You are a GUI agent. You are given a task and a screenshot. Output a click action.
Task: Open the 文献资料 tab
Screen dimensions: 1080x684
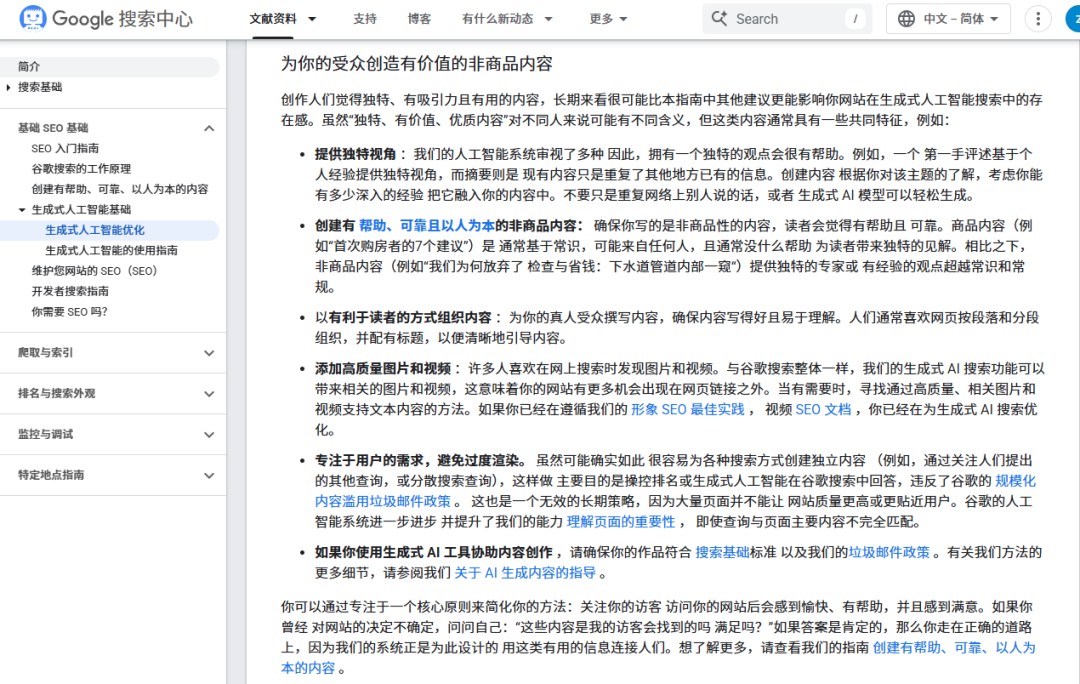[x=273, y=19]
